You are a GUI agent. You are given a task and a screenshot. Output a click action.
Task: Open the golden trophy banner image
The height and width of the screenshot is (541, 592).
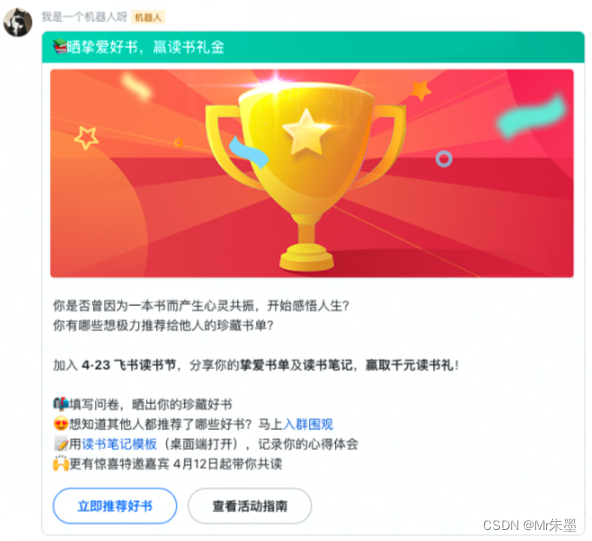[x=311, y=173]
